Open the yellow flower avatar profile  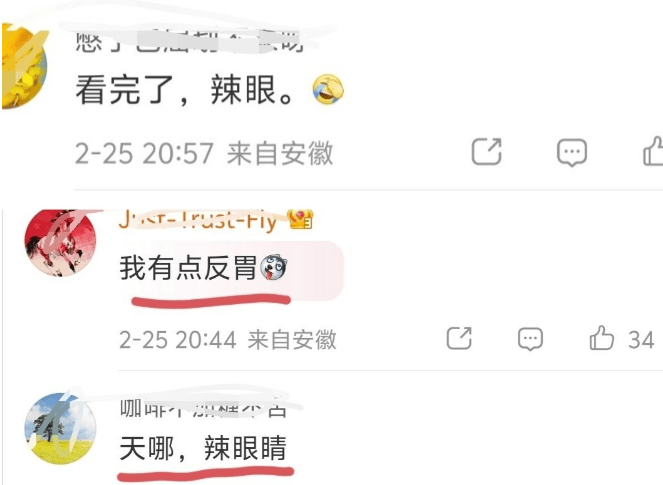click(x=24, y=66)
